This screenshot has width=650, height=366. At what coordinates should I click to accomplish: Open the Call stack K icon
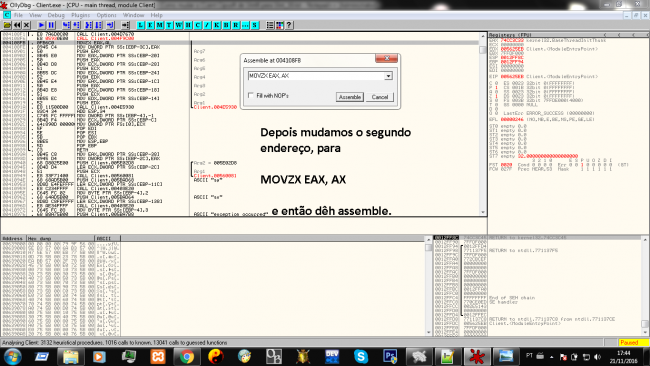coord(217,25)
